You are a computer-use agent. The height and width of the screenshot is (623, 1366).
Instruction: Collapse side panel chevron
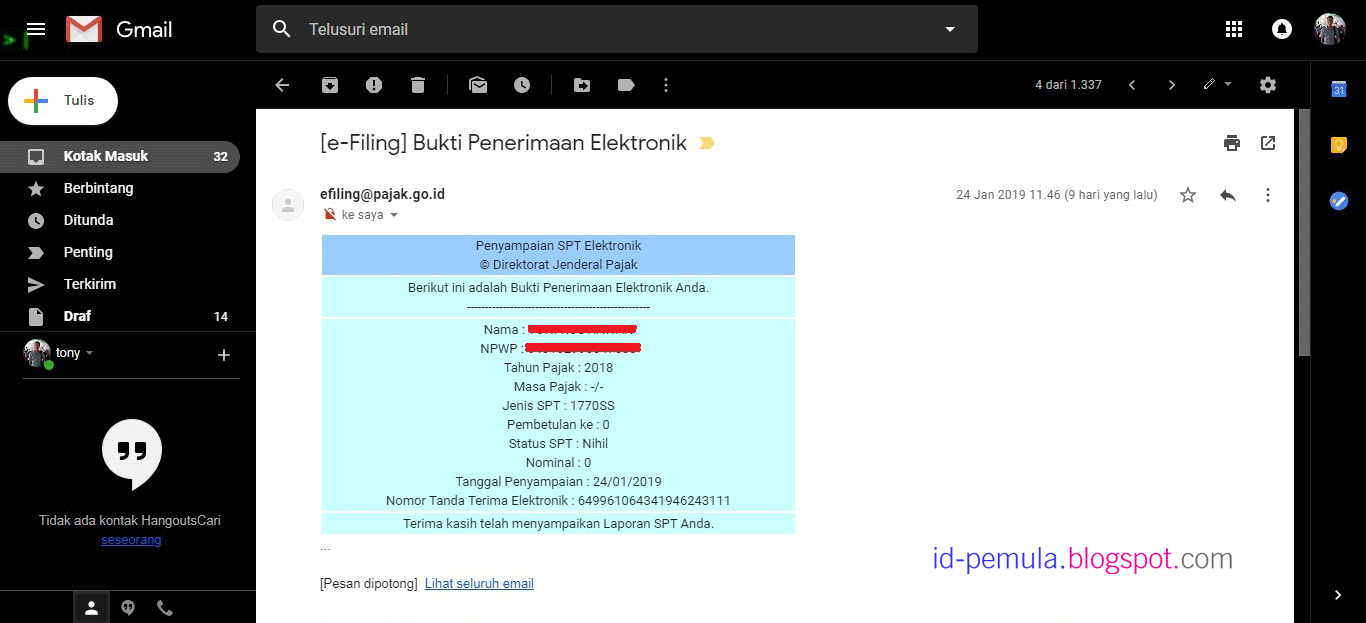coord(1338,595)
